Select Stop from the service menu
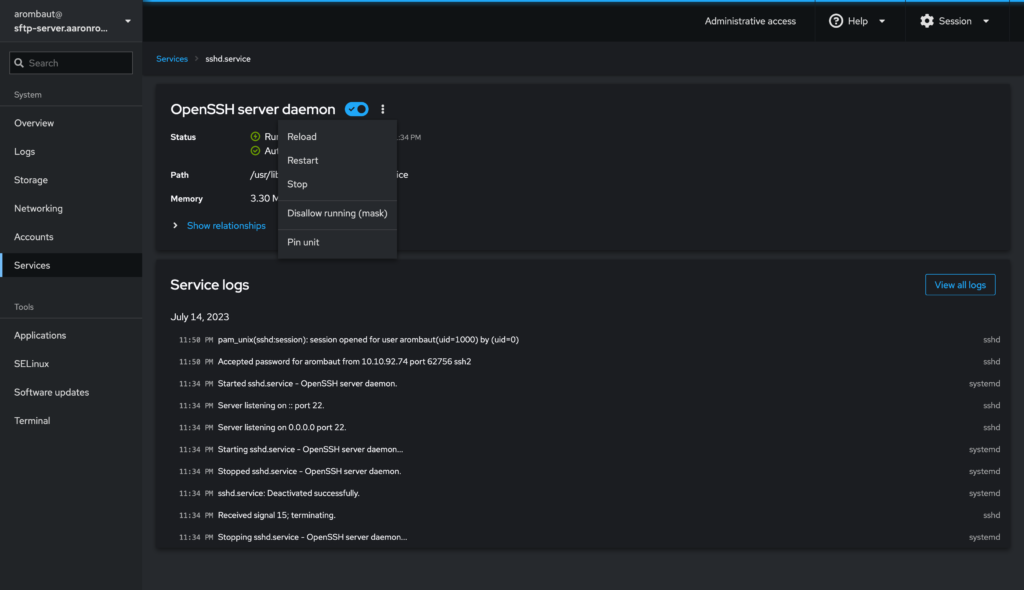The width and height of the screenshot is (1024, 590). click(298, 184)
